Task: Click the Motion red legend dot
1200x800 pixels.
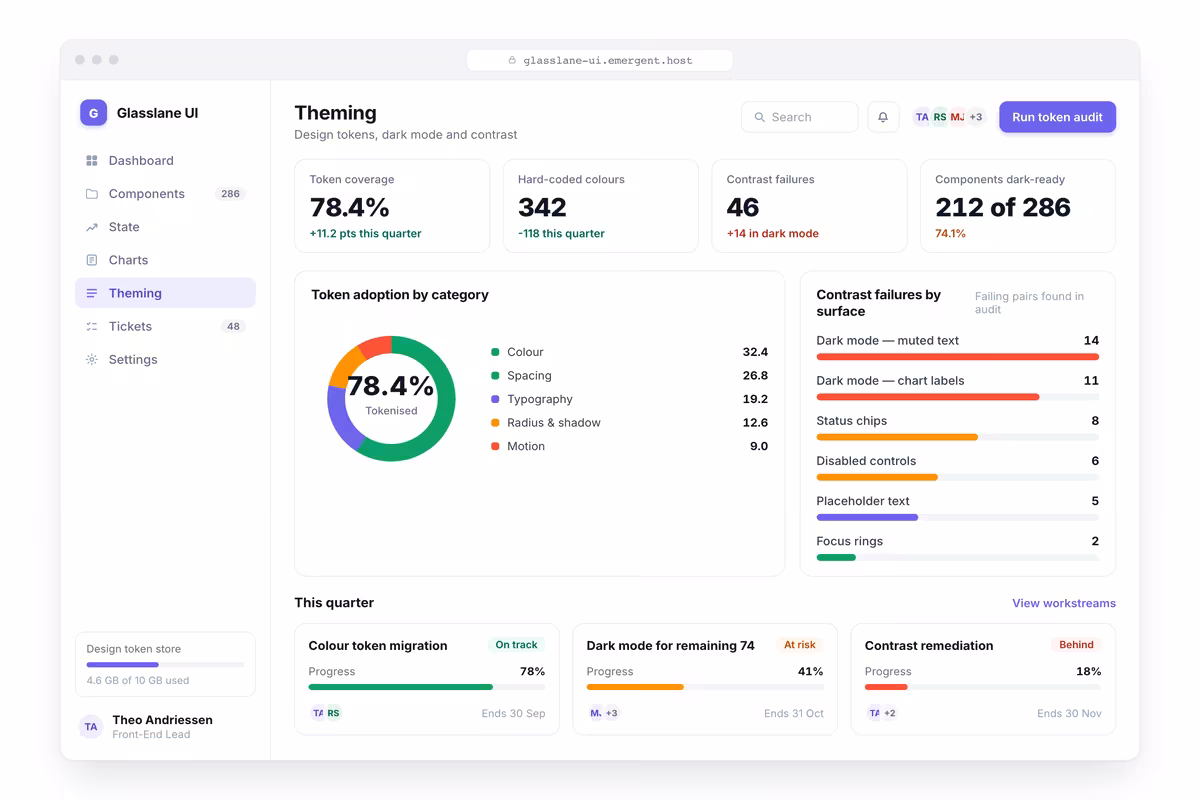Action: click(x=495, y=446)
